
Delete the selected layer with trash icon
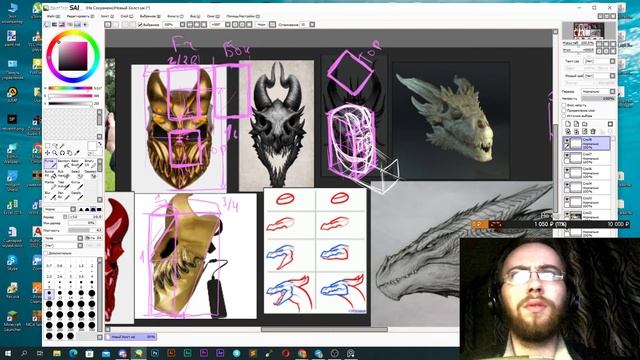[593, 131]
